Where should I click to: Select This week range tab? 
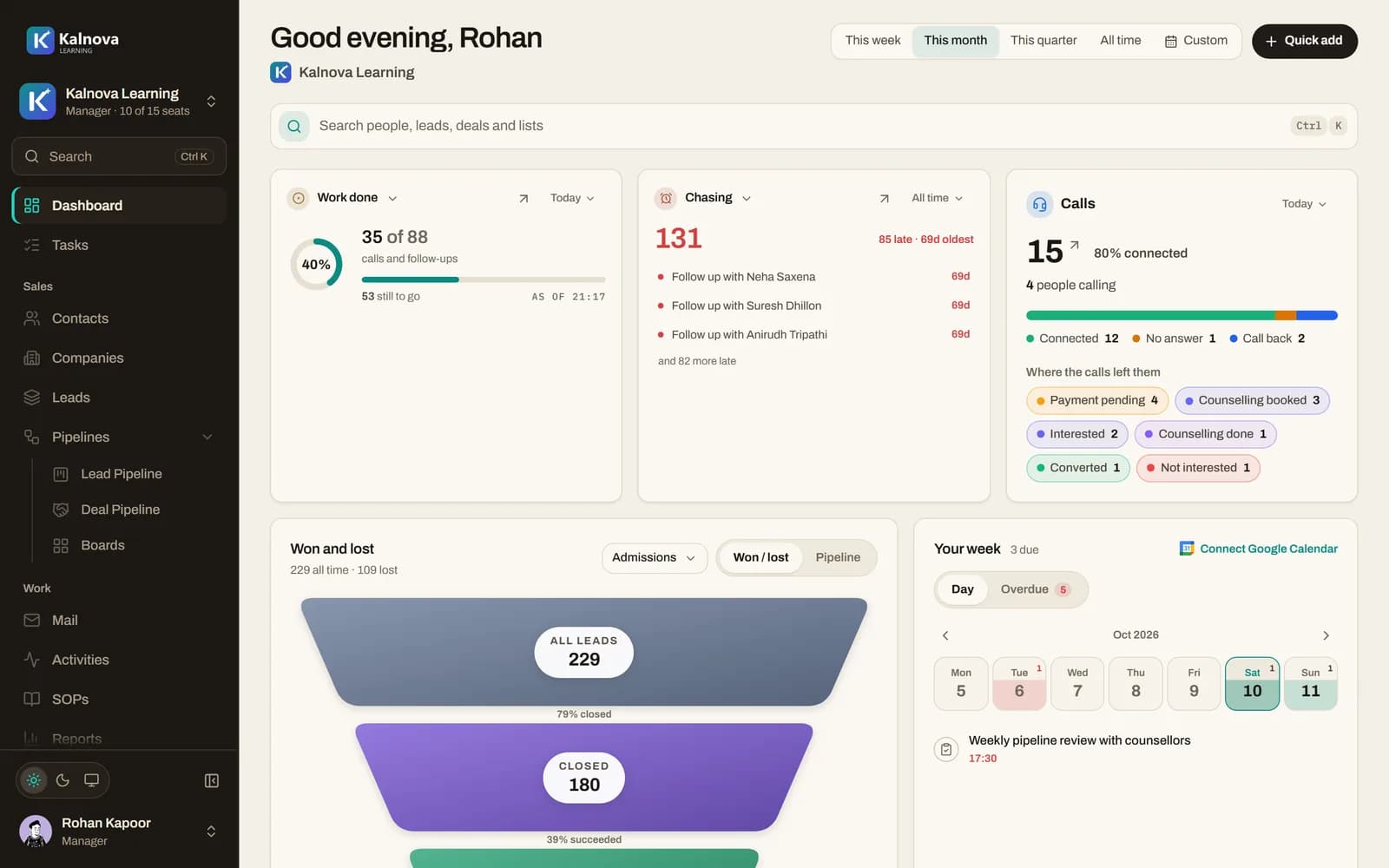tap(872, 41)
